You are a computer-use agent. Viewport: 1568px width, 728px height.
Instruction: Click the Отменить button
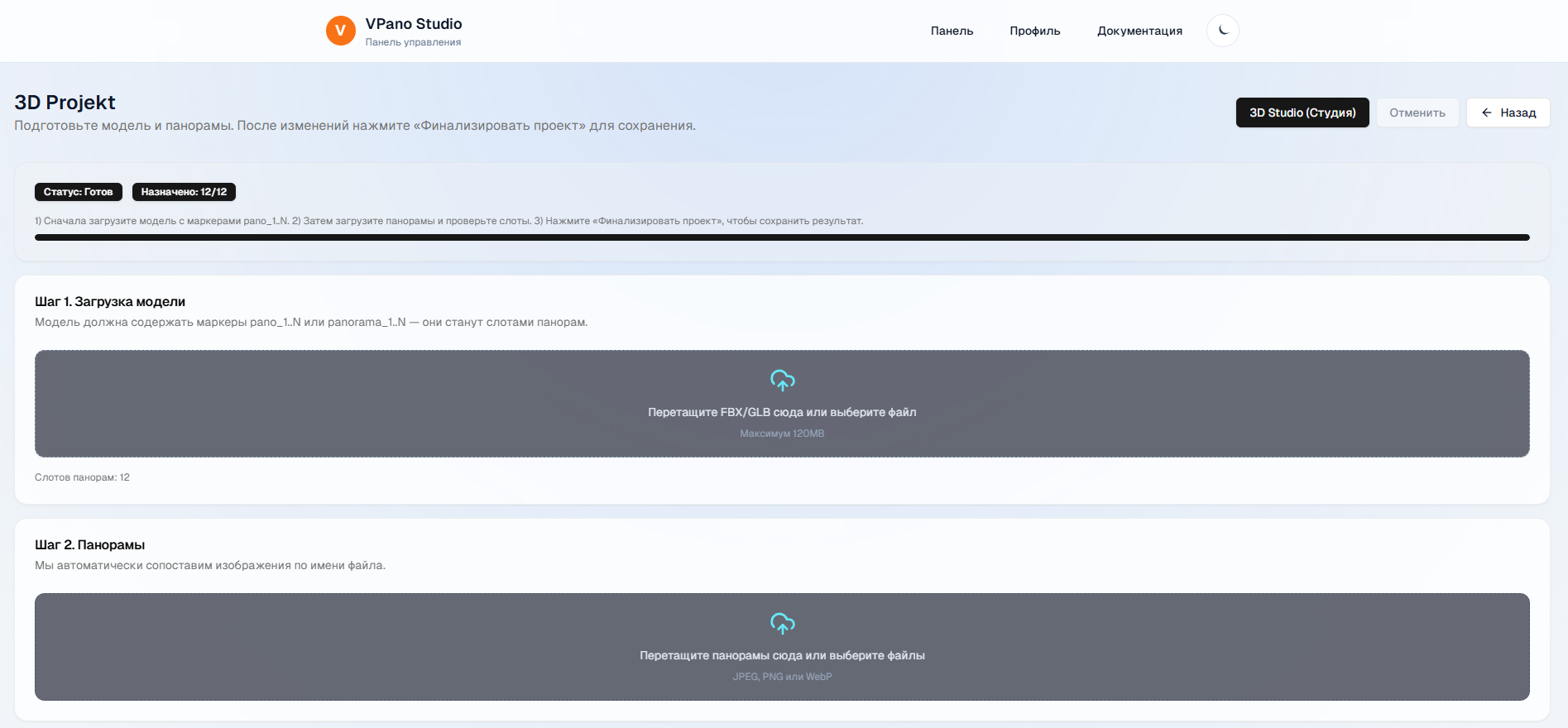pos(1417,113)
